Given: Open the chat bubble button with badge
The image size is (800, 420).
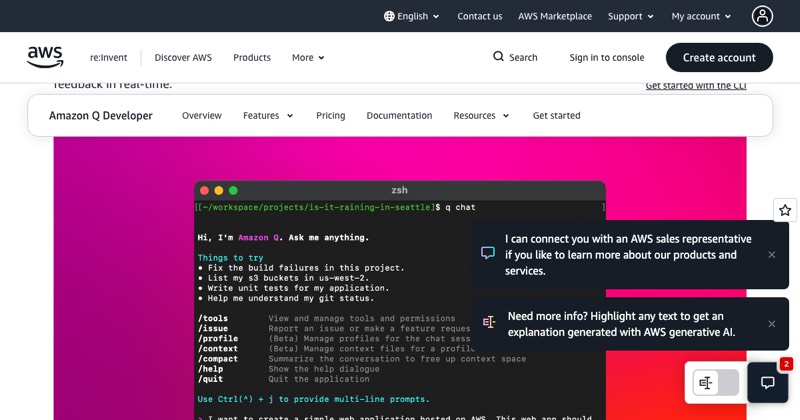Looking at the screenshot, I should 768,382.
